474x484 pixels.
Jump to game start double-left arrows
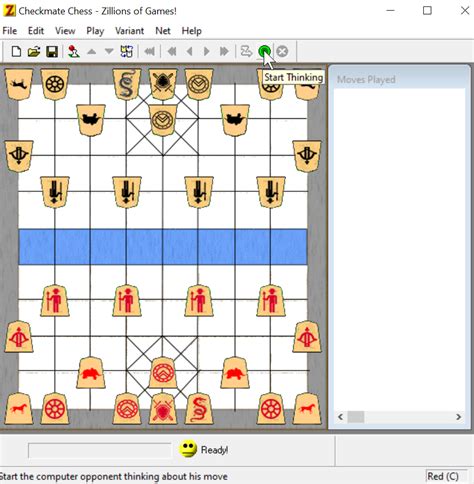[x=172, y=52]
